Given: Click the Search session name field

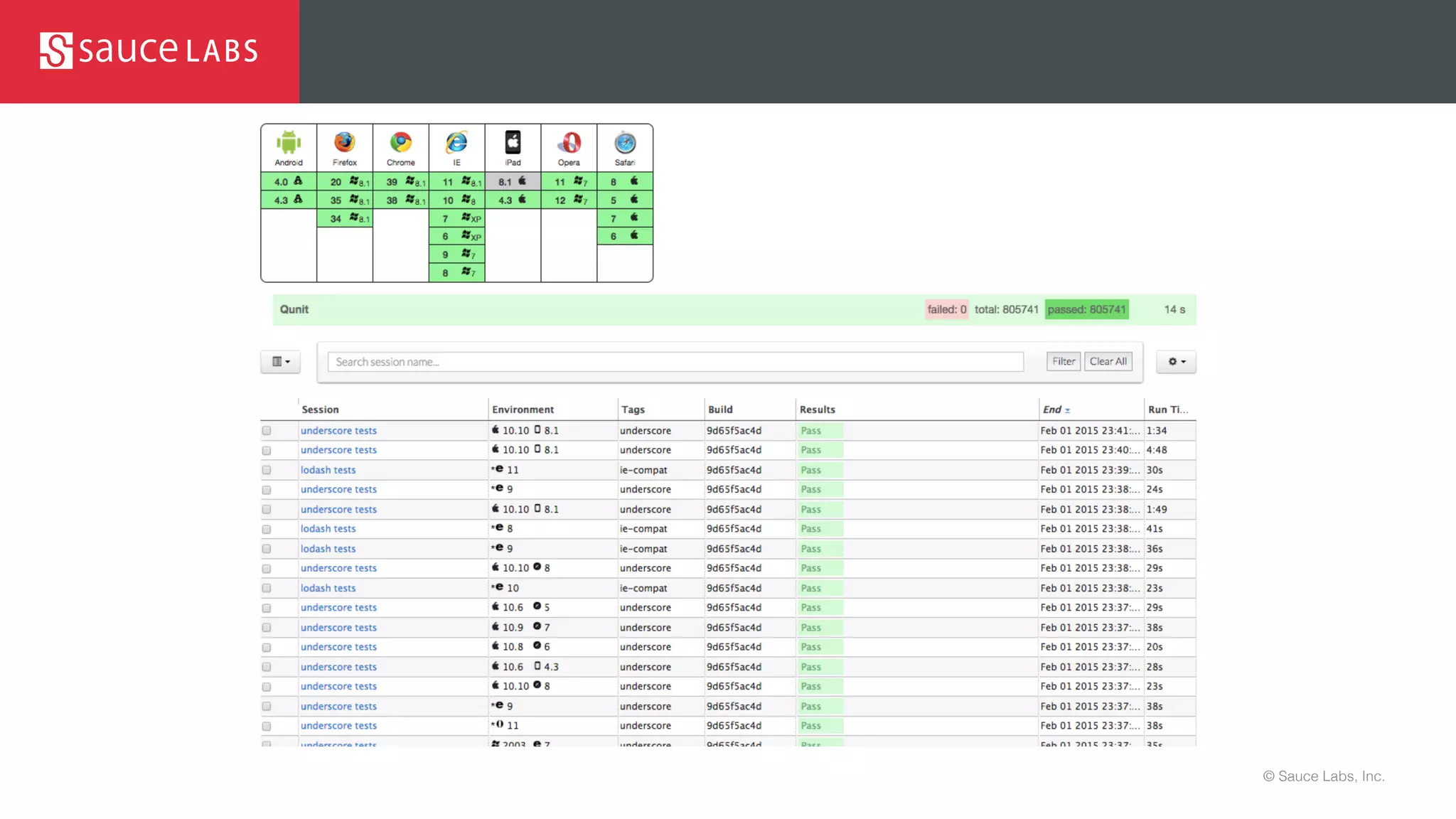Looking at the screenshot, I should coord(675,362).
